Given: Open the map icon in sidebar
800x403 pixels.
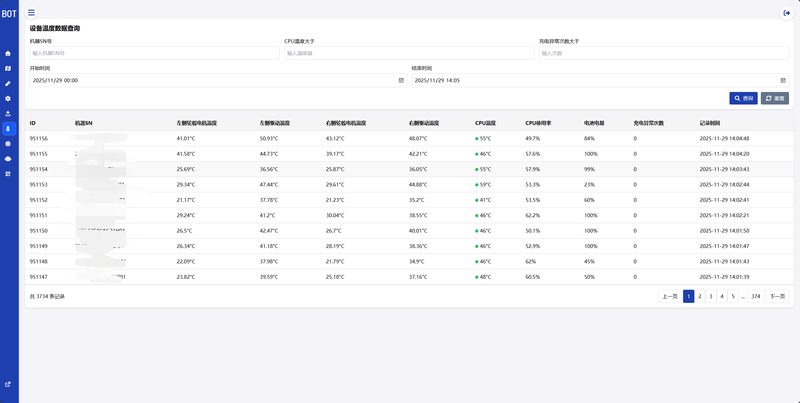Looking at the screenshot, I should 8,68.
